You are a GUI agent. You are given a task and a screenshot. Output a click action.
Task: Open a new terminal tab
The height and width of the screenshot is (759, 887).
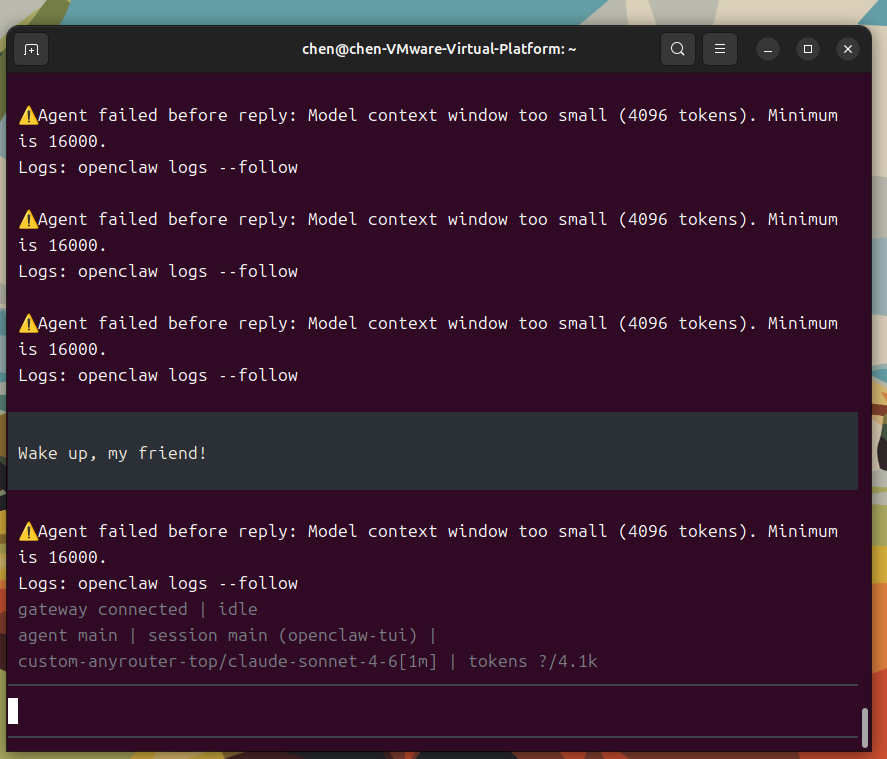click(31, 50)
